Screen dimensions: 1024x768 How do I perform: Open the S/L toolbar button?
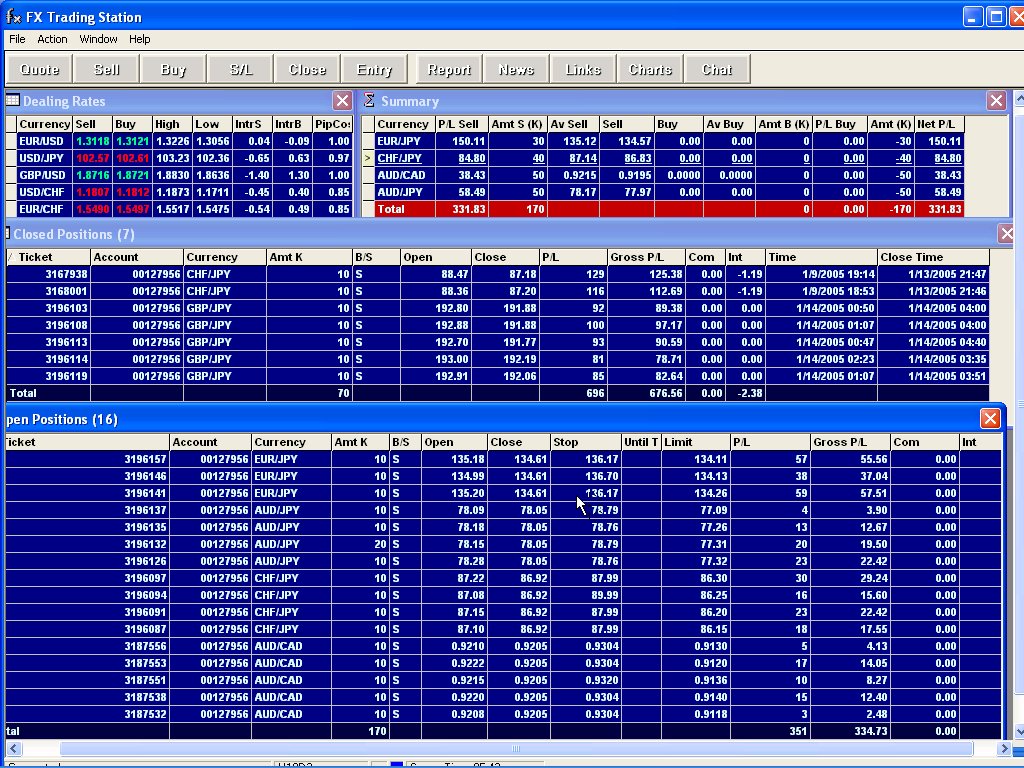[x=240, y=69]
